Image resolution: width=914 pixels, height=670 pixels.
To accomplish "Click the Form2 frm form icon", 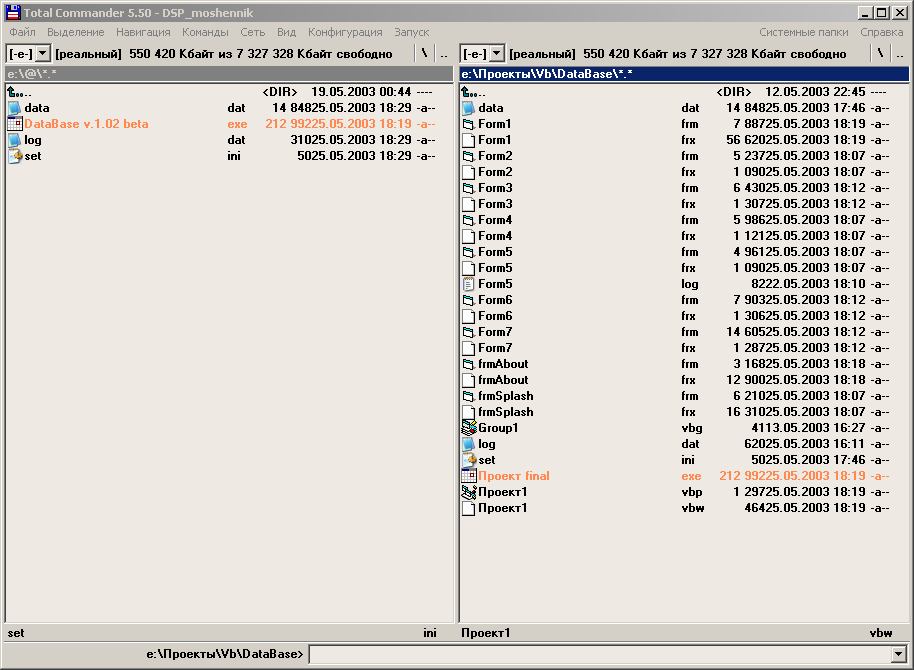I will tap(468, 156).
